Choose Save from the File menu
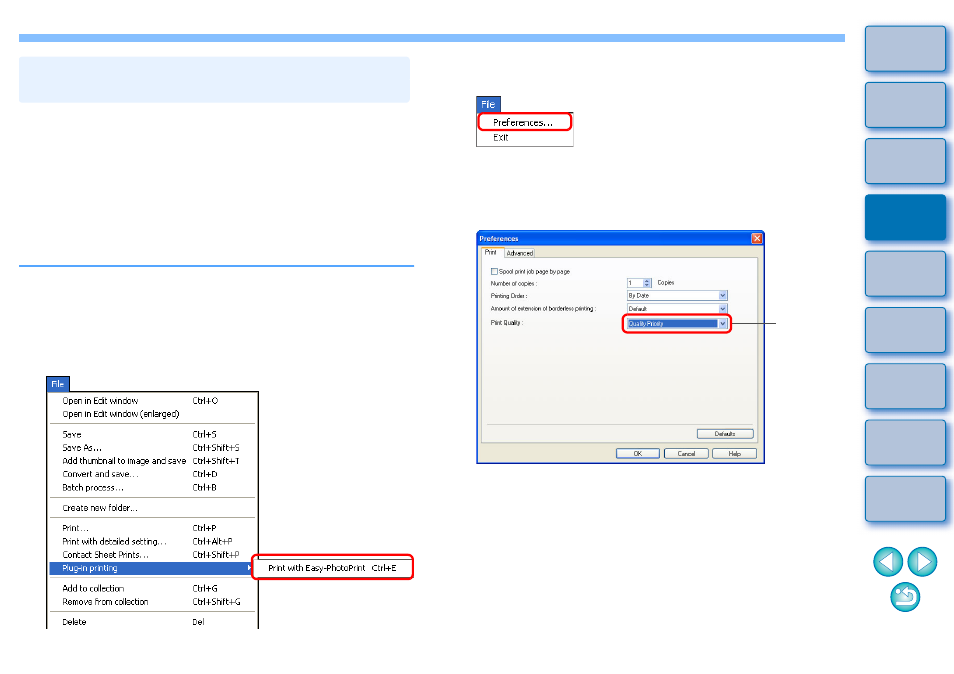The image size is (954, 674). pos(153,434)
